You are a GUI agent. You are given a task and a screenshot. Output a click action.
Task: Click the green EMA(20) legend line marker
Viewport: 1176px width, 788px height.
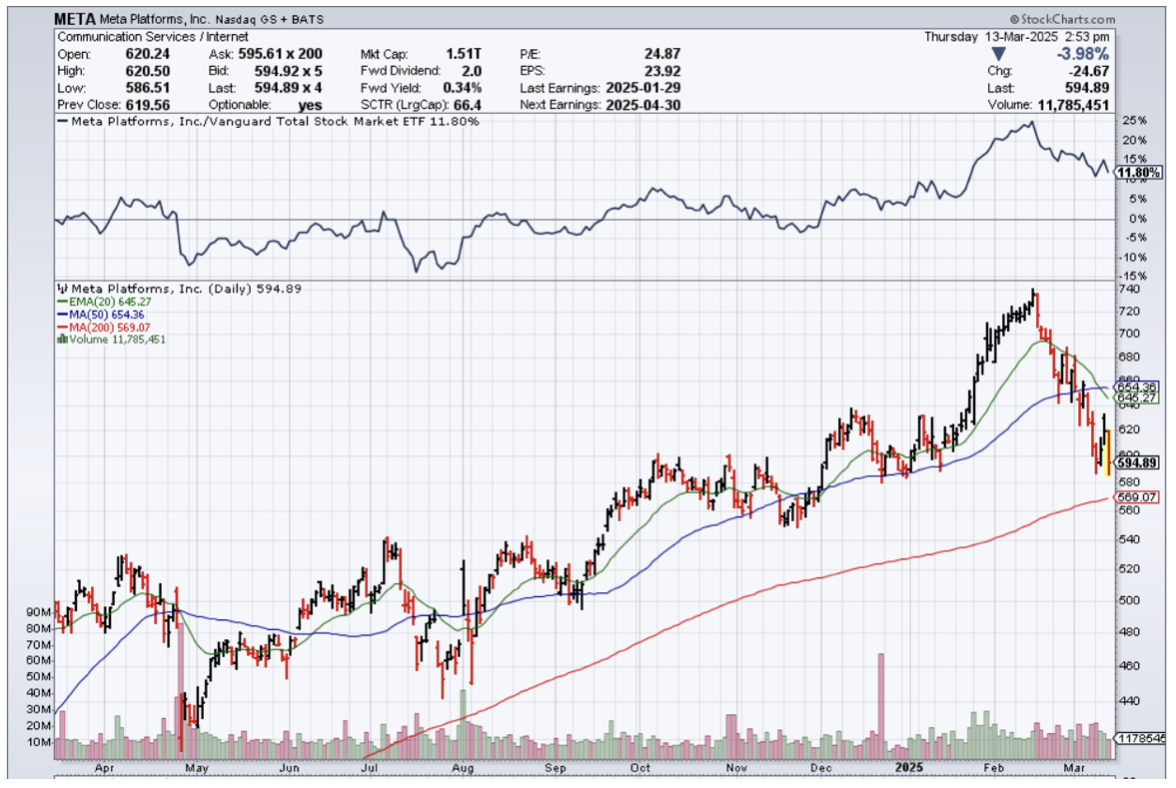(63, 301)
